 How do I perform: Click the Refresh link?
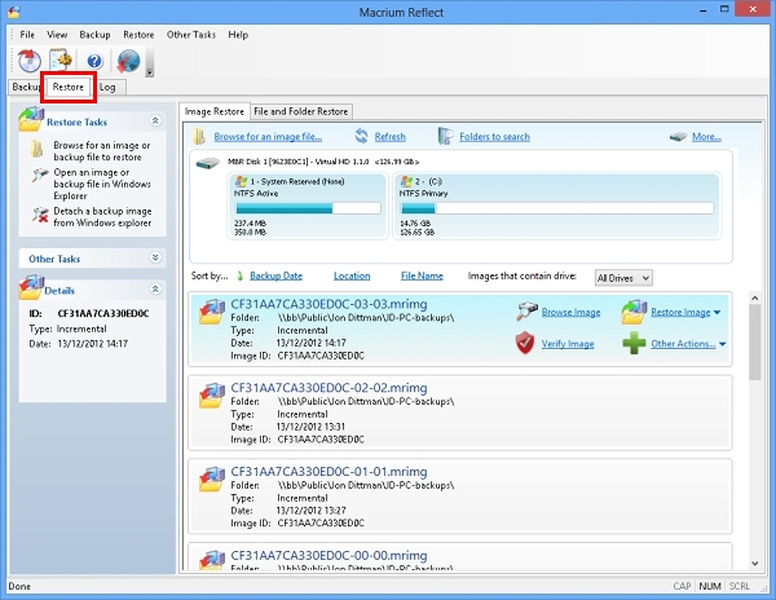(390, 137)
